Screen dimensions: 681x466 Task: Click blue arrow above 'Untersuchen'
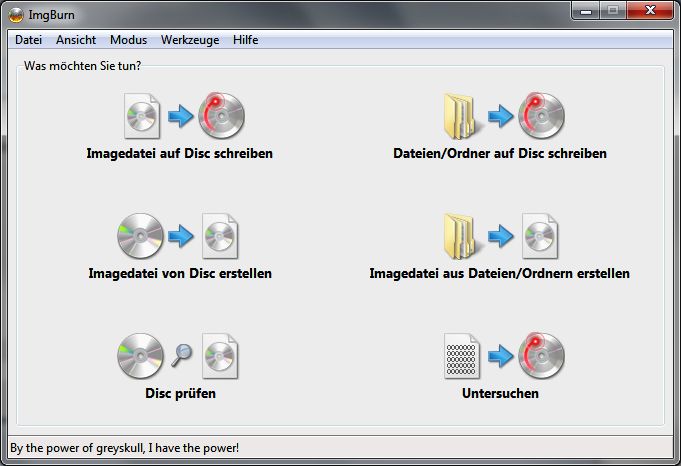[x=500, y=356]
